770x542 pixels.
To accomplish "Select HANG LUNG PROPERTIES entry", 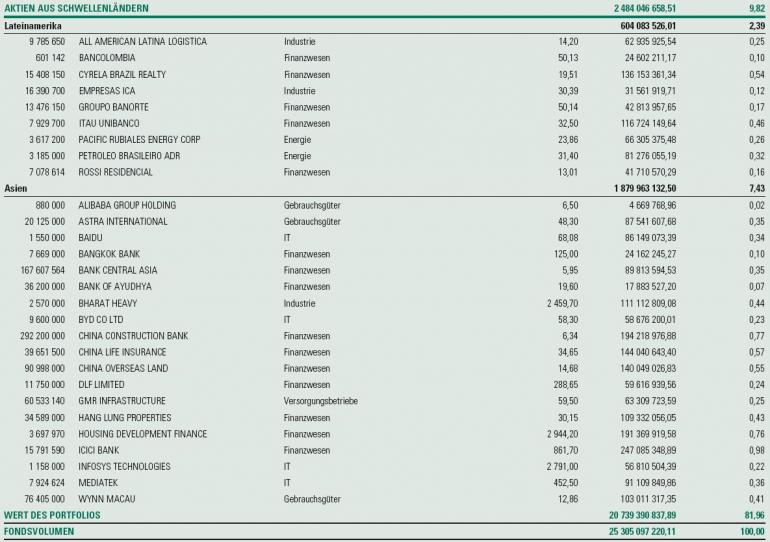I will point(125,418).
